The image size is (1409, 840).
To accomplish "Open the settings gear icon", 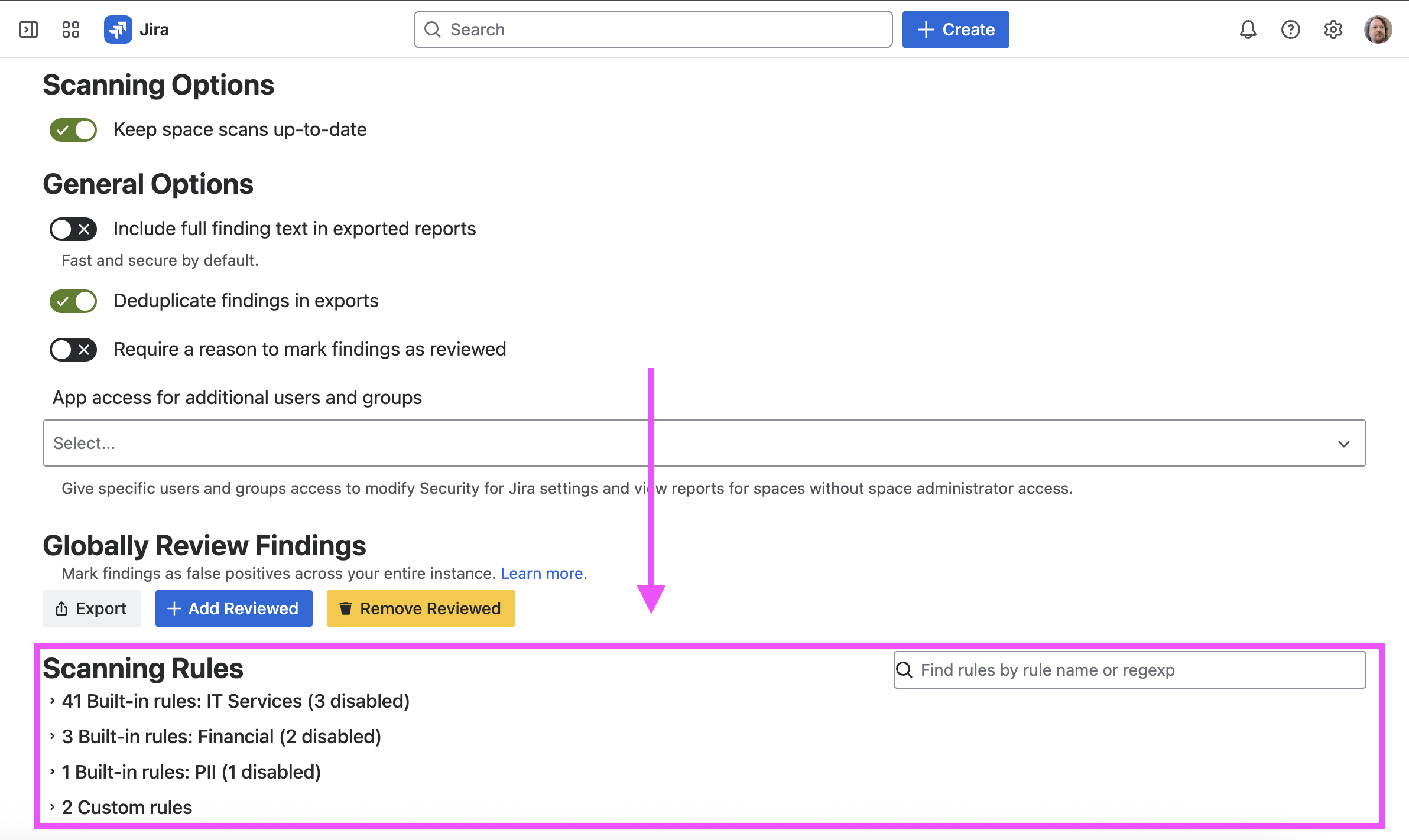I will click(1333, 30).
